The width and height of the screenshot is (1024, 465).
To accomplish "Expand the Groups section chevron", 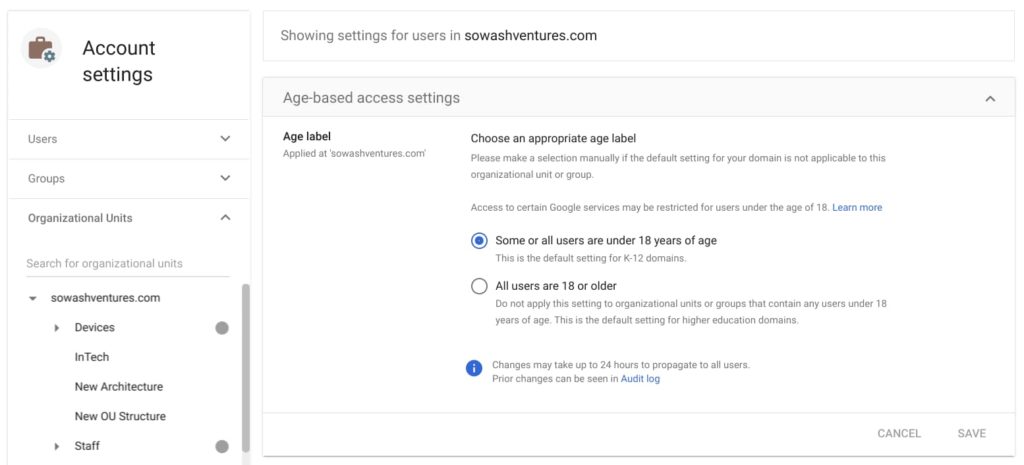I will tap(225, 178).
